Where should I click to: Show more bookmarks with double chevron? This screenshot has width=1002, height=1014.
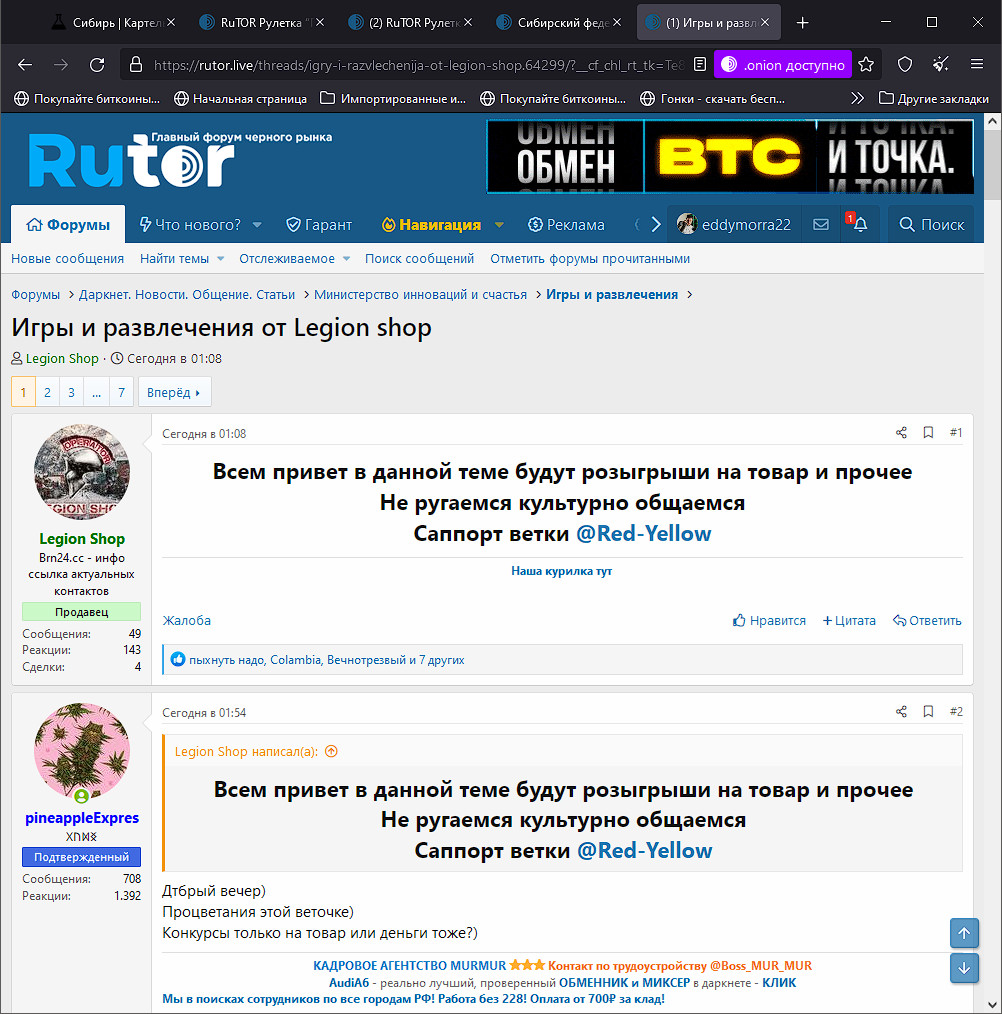pos(857,98)
